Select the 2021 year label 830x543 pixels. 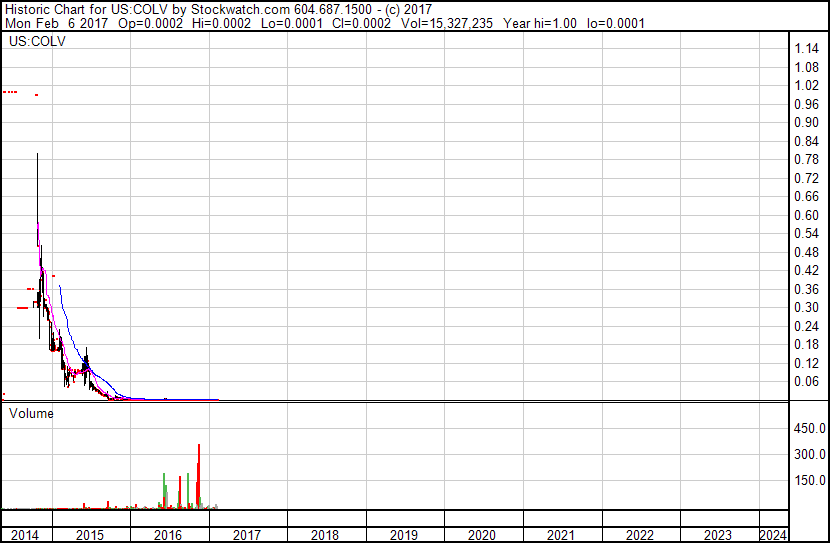point(561,535)
